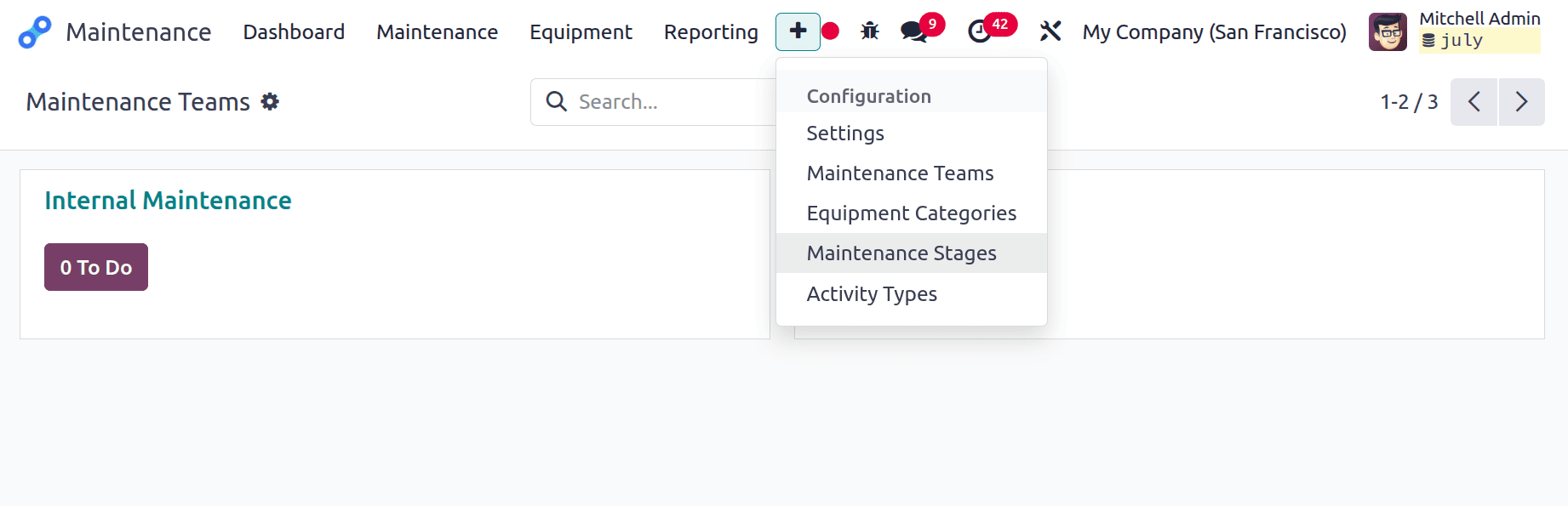Screen dimensions: 1568x506
Task: Click the wrench and screwdriver tools icon
Action: tap(1050, 31)
